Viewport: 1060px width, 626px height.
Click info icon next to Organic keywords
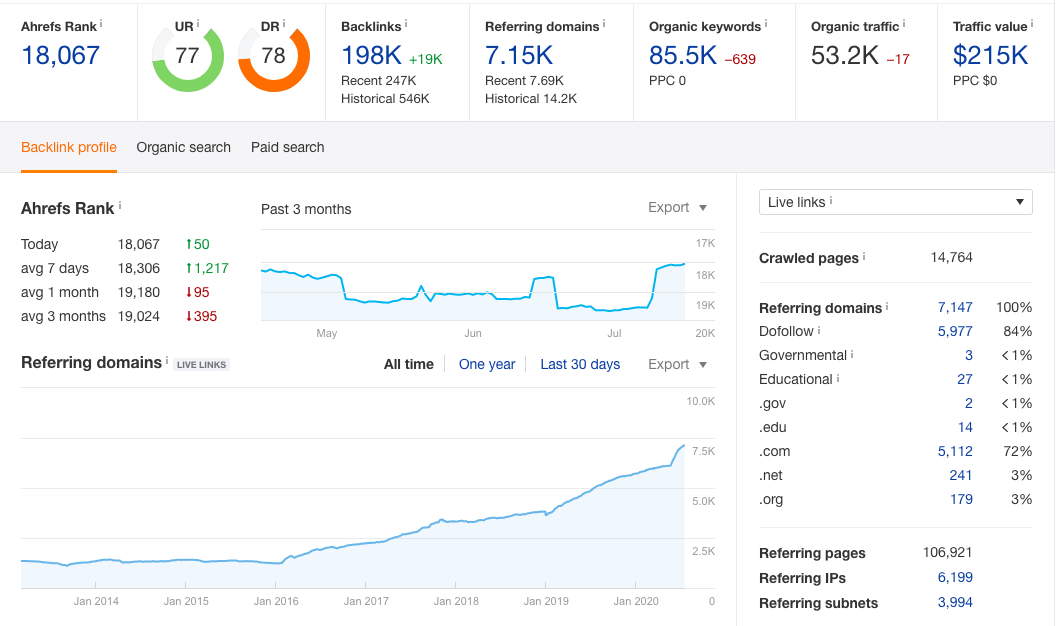765,22
